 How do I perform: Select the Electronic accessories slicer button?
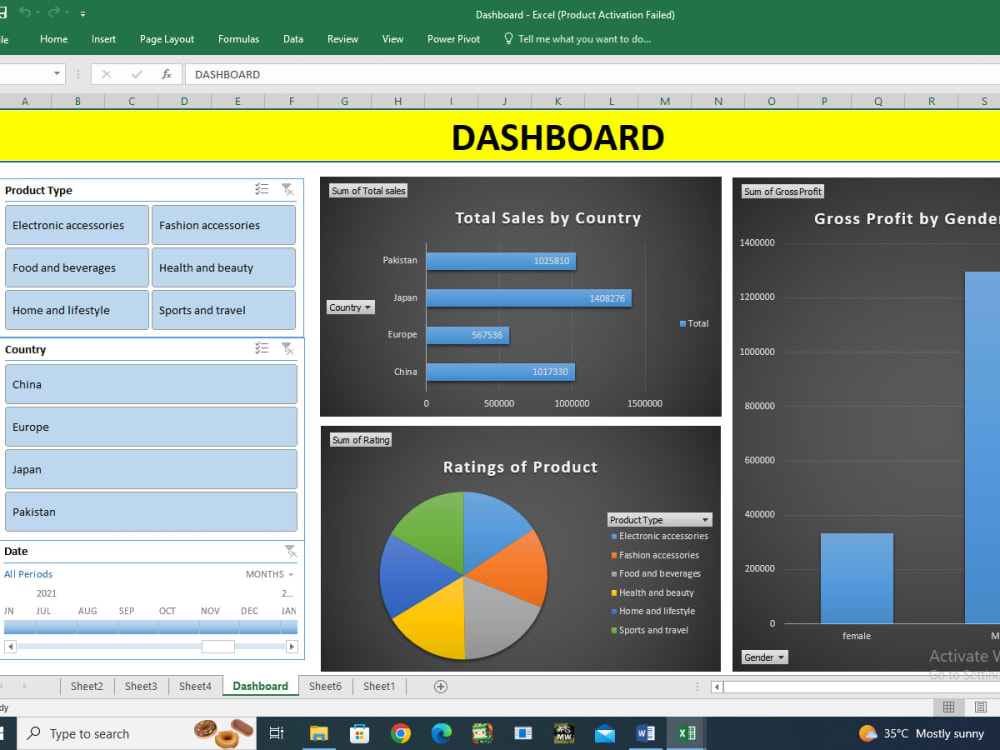(76, 225)
